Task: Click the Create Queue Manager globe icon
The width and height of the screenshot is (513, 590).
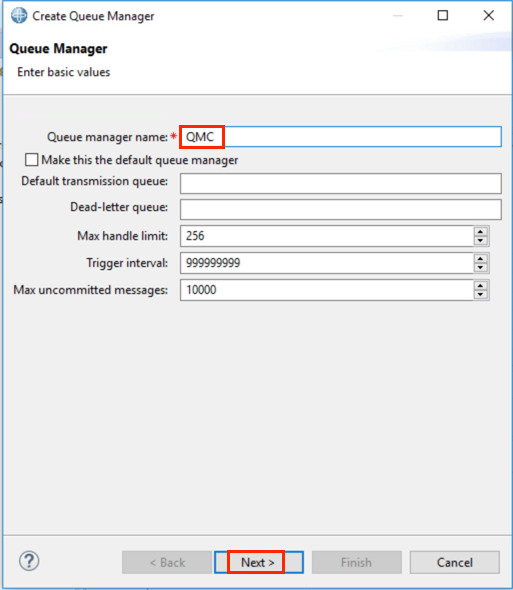Action: click(19, 16)
